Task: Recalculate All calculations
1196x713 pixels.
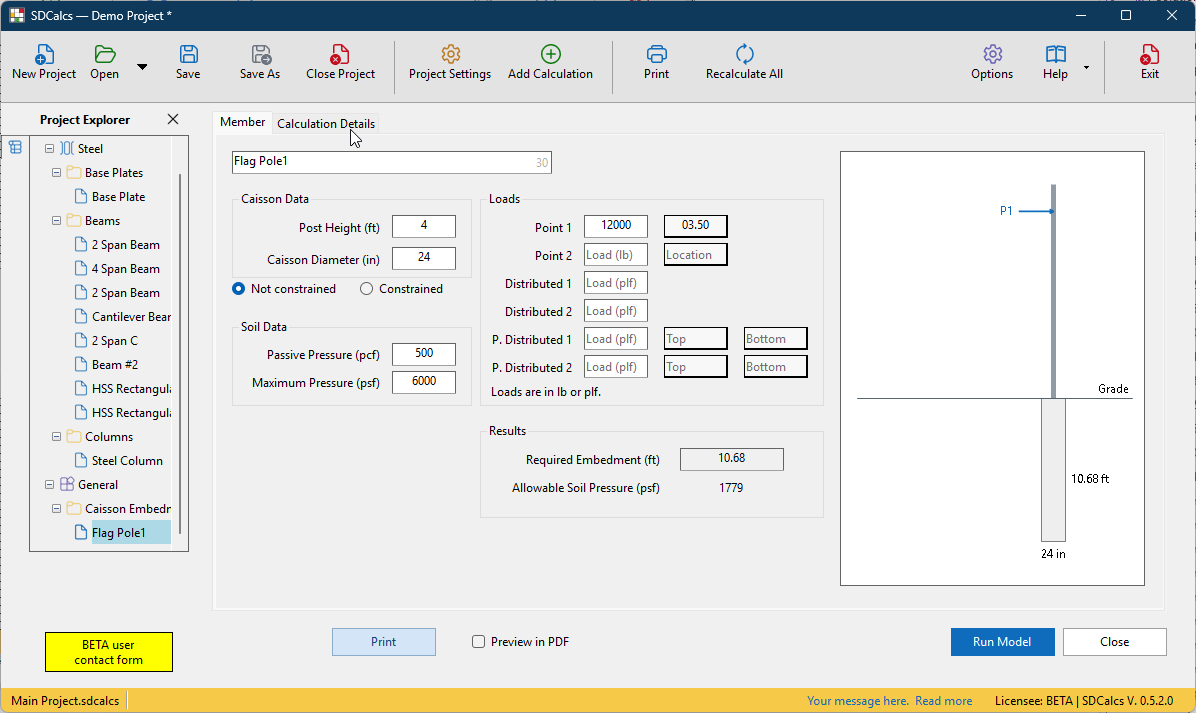Action: pyautogui.click(x=744, y=63)
